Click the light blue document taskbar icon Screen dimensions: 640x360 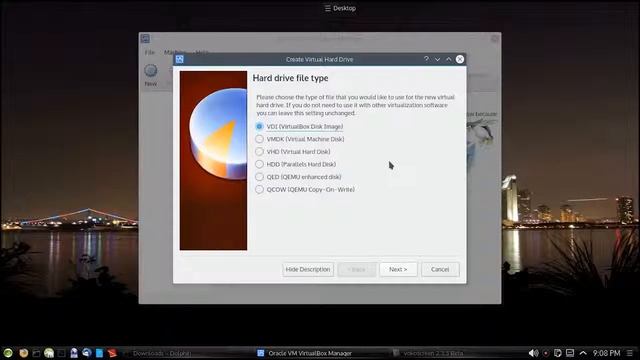(x=99, y=353)
